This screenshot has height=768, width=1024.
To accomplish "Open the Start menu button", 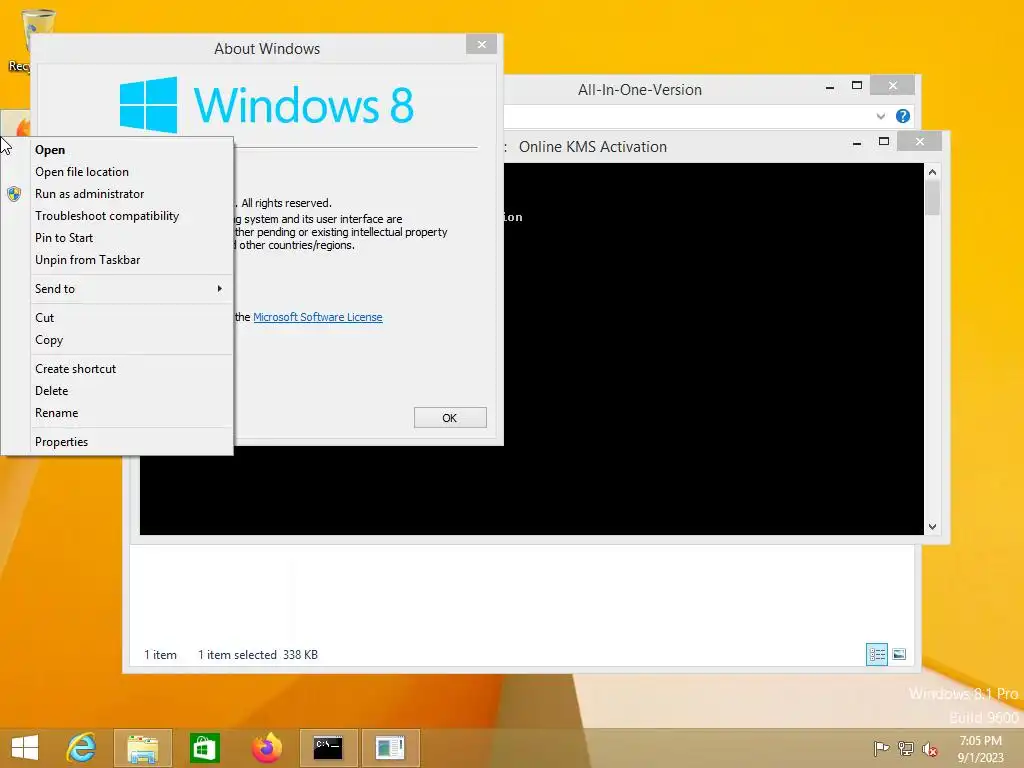I will pyautogui.click(x=25, y=747).
